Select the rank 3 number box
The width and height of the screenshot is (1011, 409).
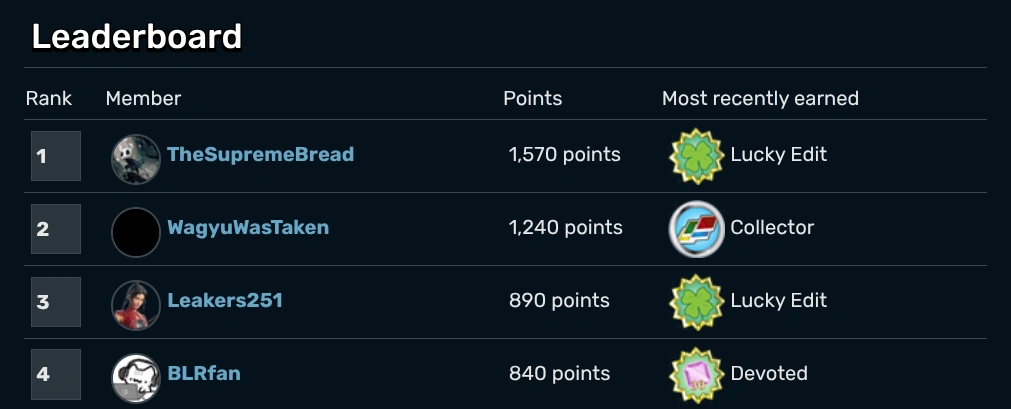pos(55,302)
